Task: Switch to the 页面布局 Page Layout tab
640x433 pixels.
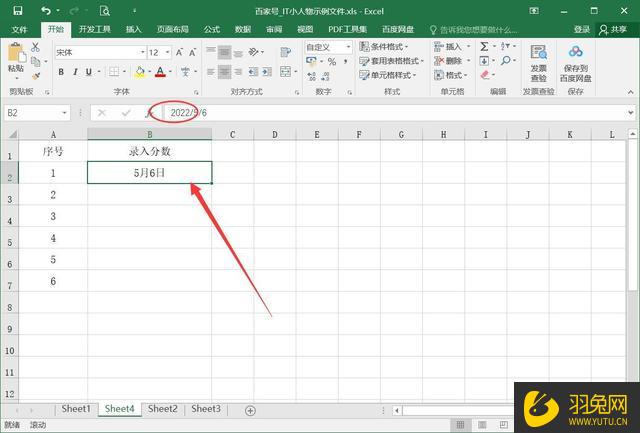Action: (173, 29)
